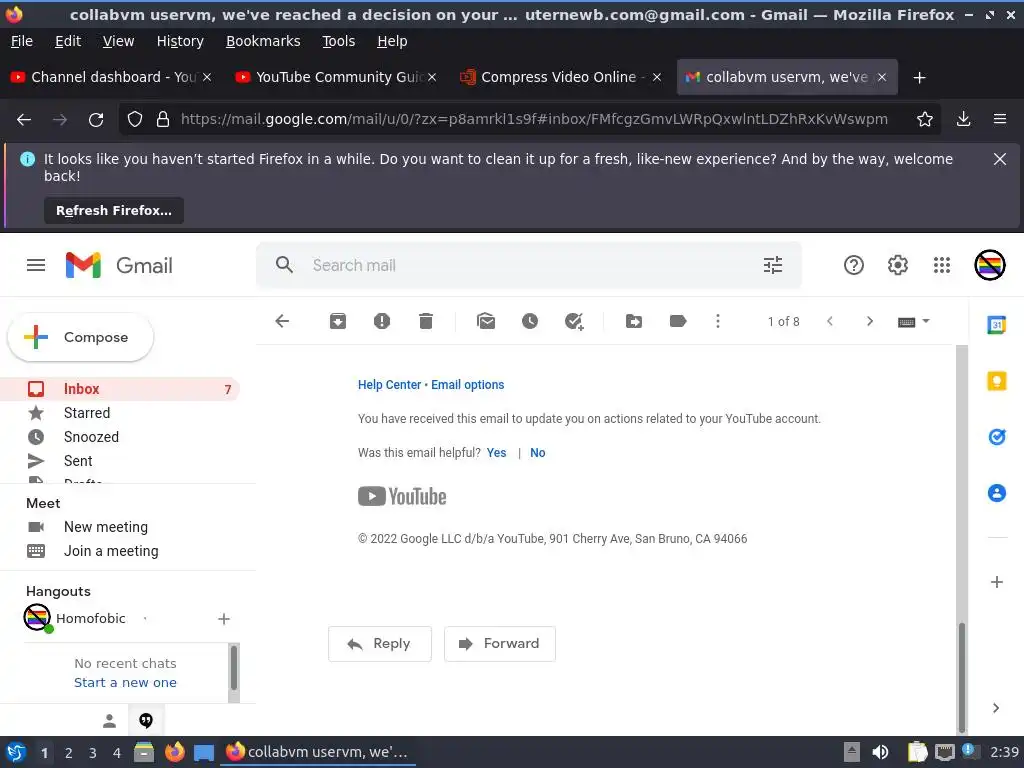
Task: Open the Move to folder icon
Action: (x=633, y=321)
